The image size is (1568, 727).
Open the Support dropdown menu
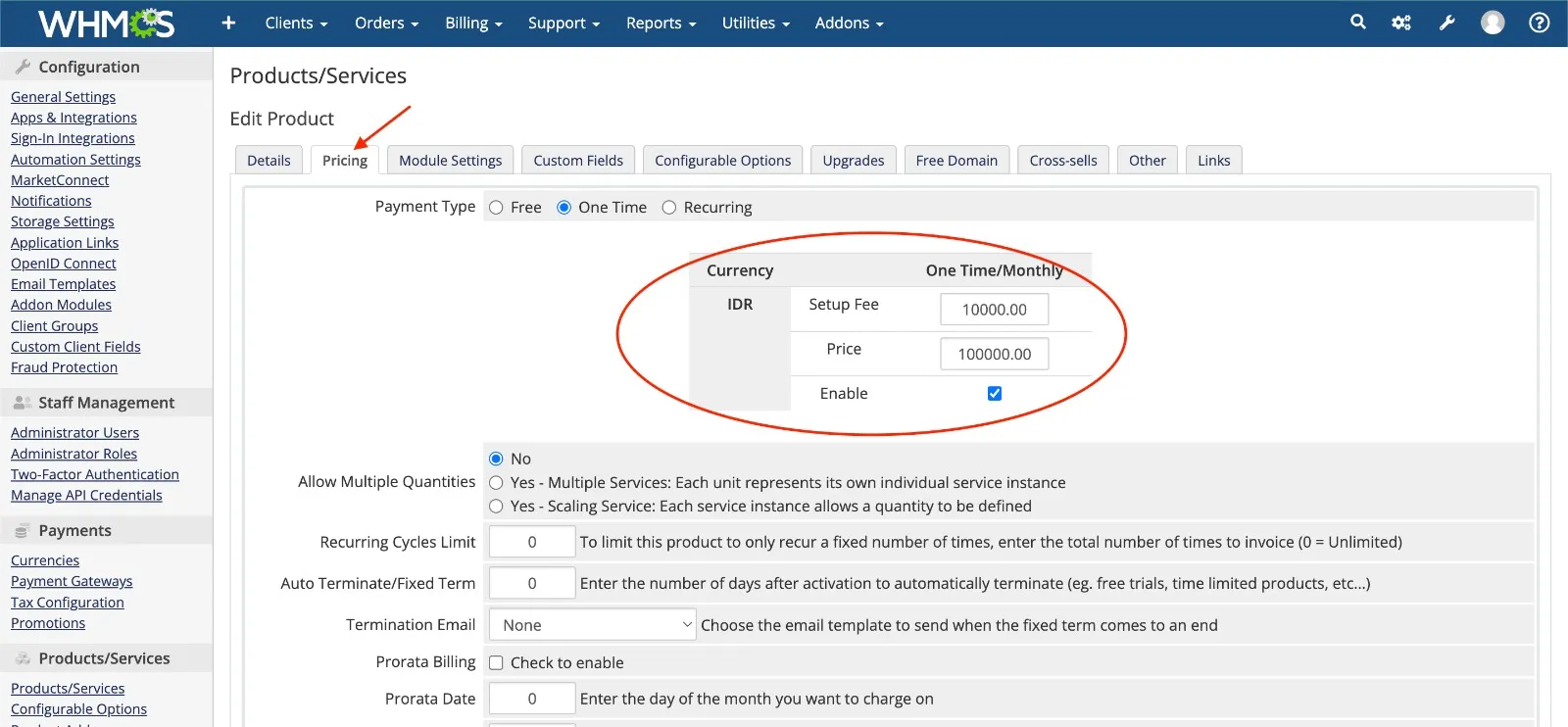tap(563, 23)
